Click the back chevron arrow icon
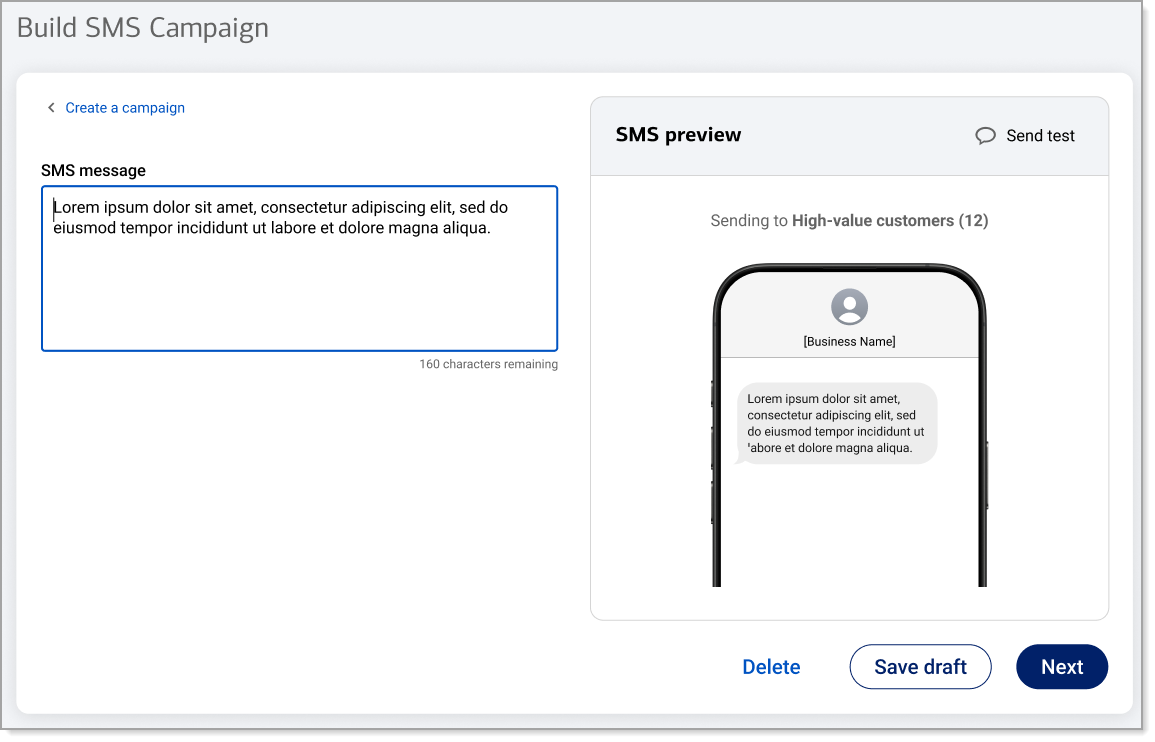Image resolution: width=1155 pixels, height=742 pixels. click(x=51, y=108)
